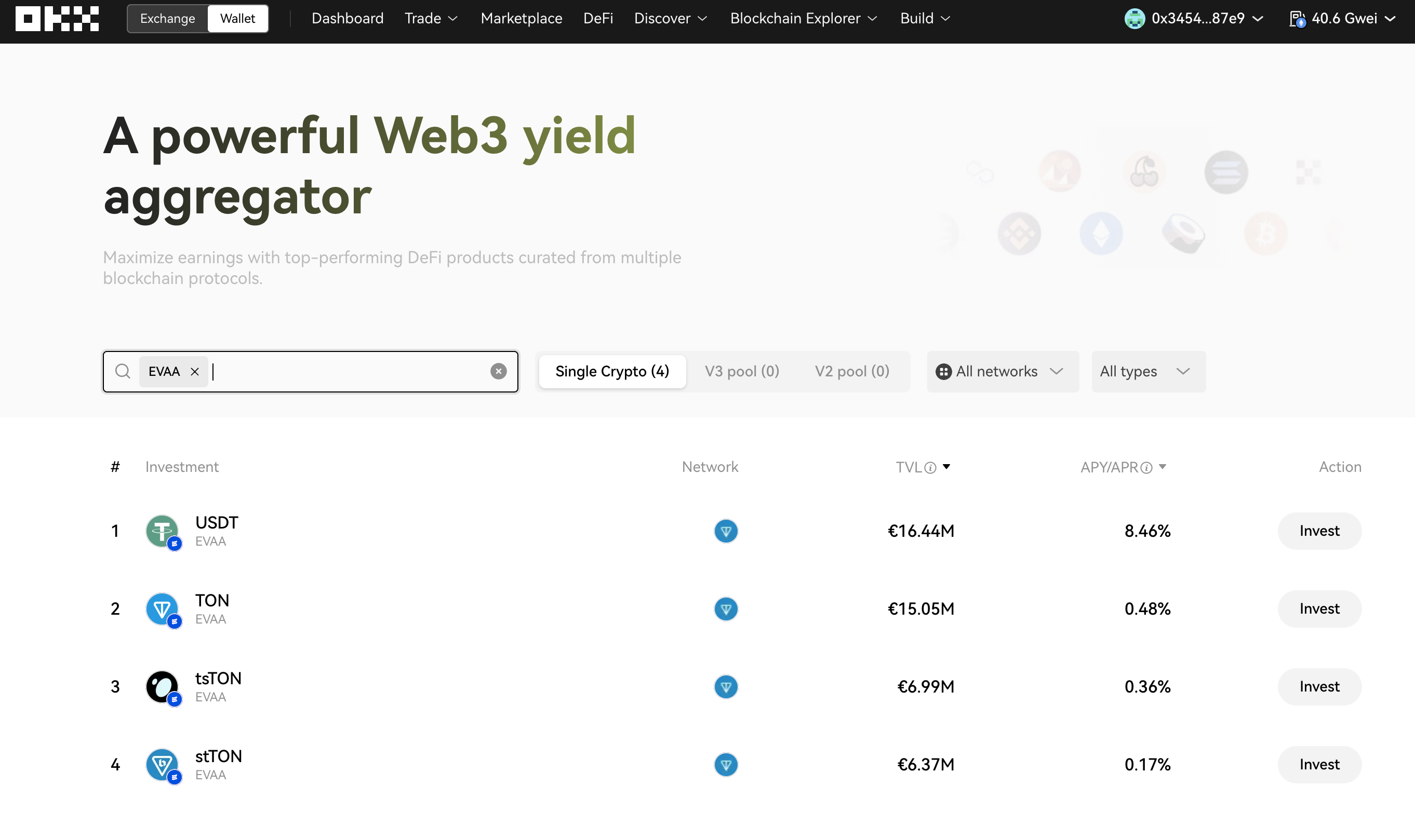The image size is (1415, 840).
Task: Click the USDT token icon
Action: pos(163,531)
